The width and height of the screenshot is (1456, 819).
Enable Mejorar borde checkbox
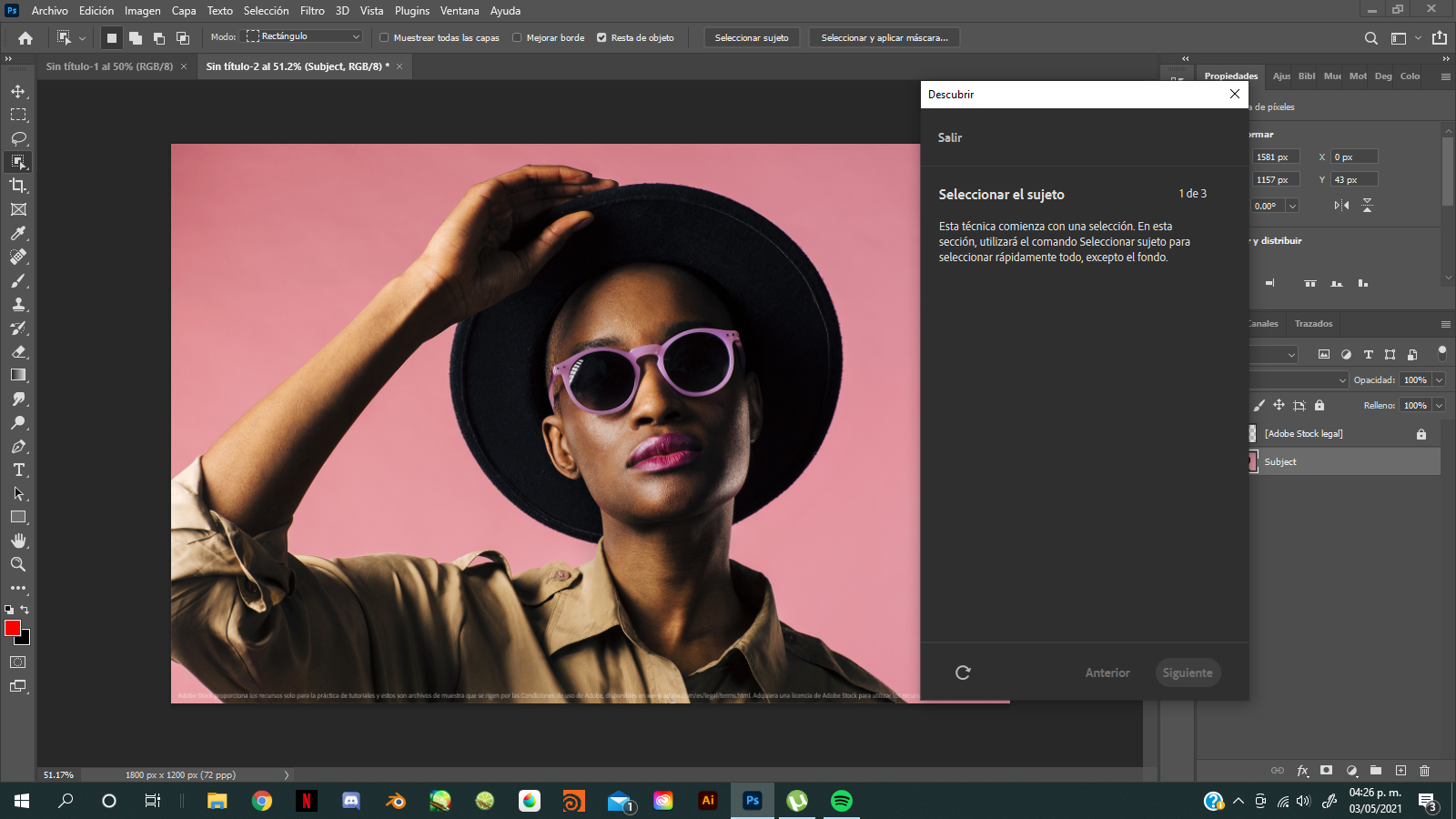(x=517, y=38)
